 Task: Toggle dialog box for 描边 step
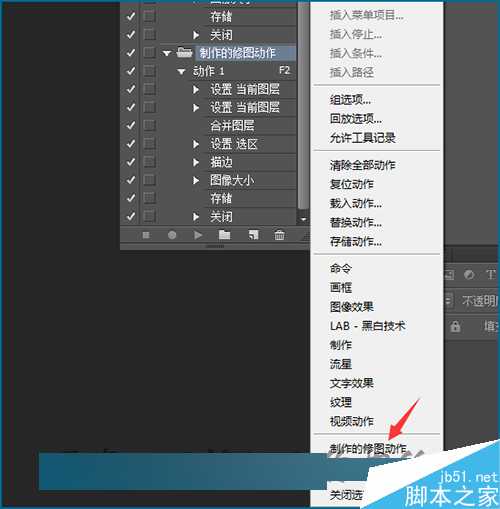click(x=149, y=162)
